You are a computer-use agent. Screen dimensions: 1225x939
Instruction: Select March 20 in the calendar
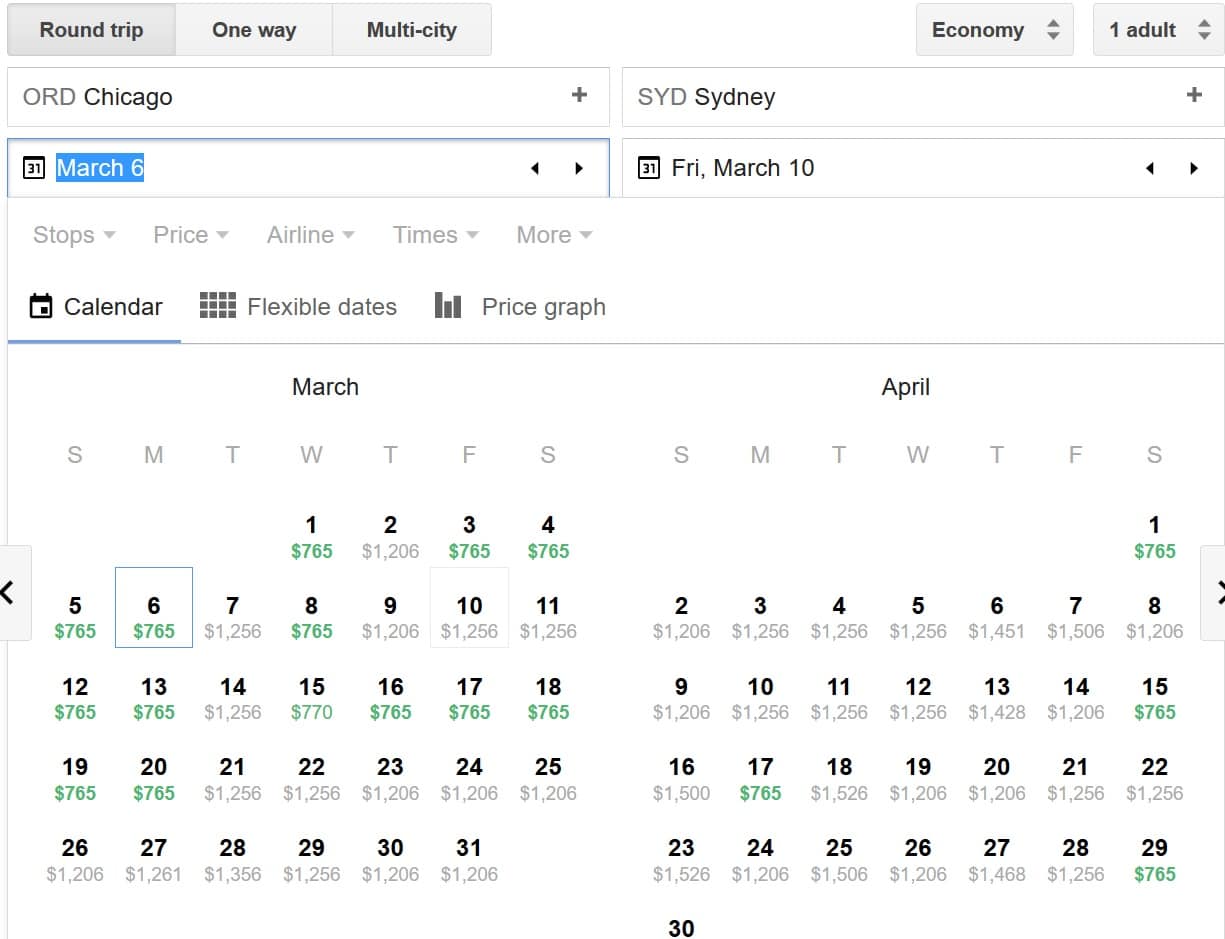tap(154, 779)
